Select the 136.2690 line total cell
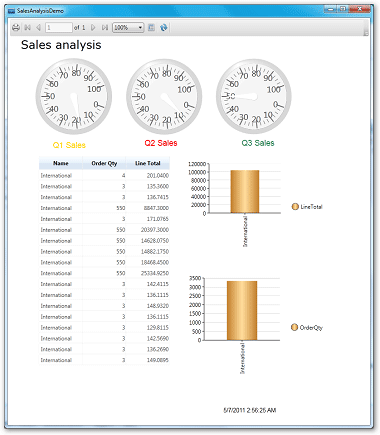380x435 pixels. 148,349
